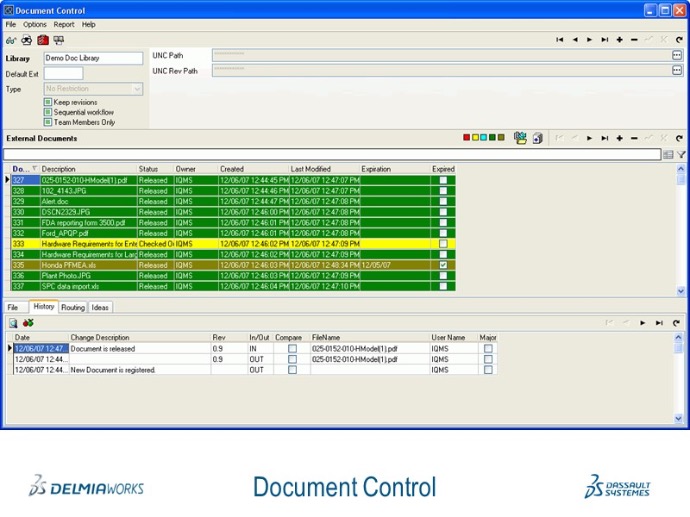Click the plus icon in External Documents toolbar
The width and height of the screenshot is (690, 517).
[x=620, y=138]
